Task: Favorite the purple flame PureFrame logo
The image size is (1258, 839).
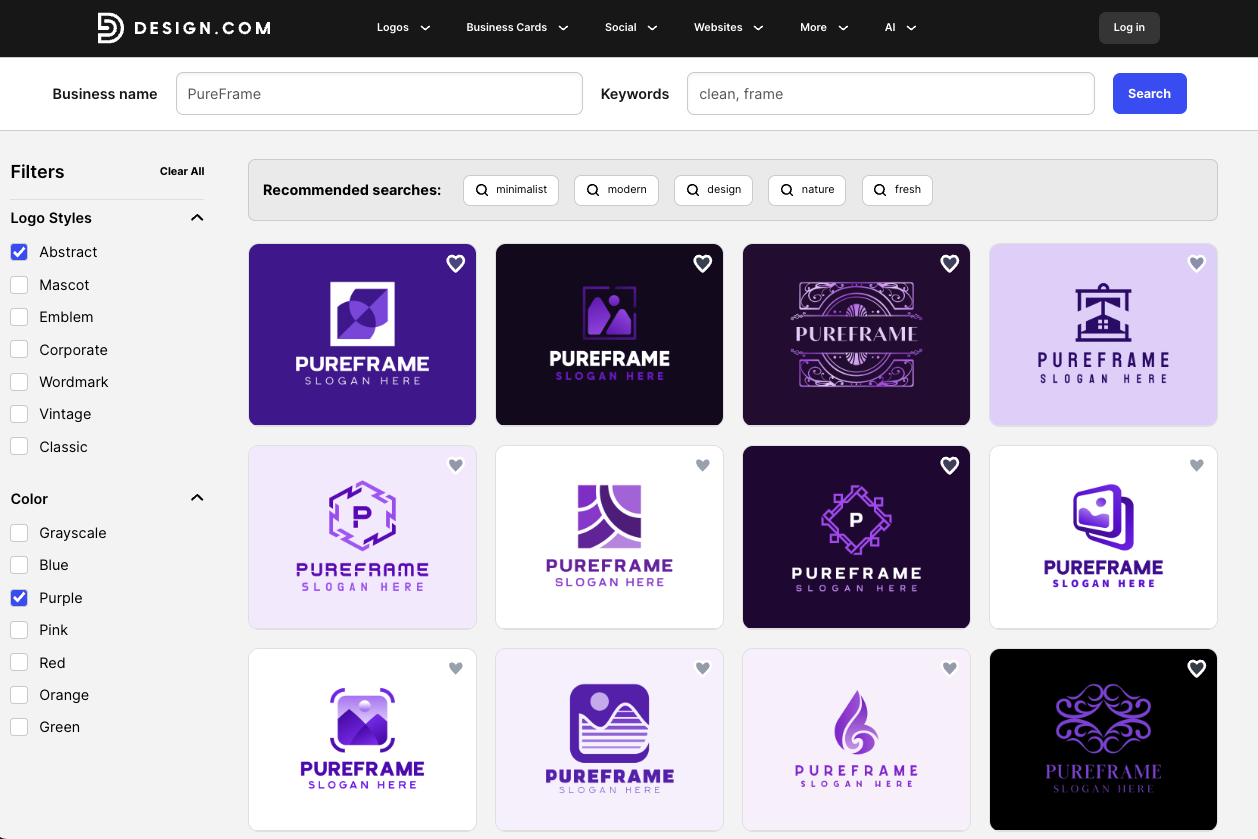Action: (x=950, y=668)
